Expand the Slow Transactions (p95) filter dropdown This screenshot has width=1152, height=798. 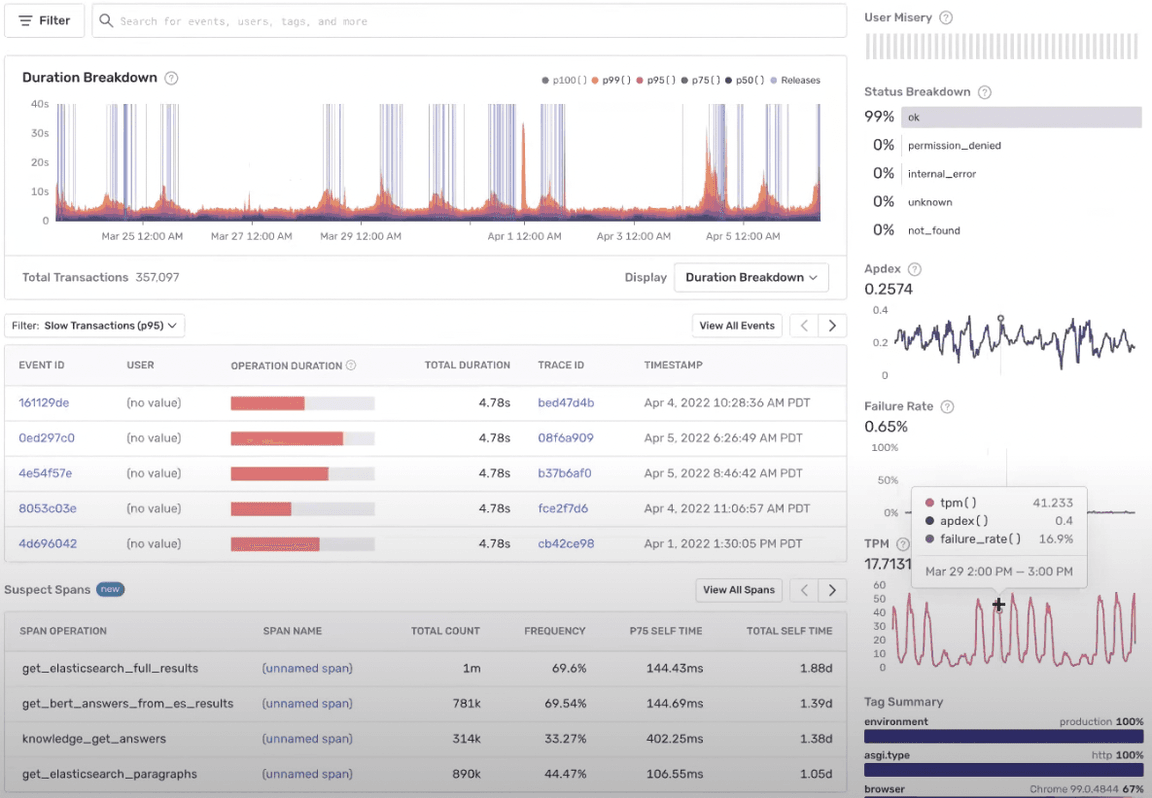[x=95, y=326]
